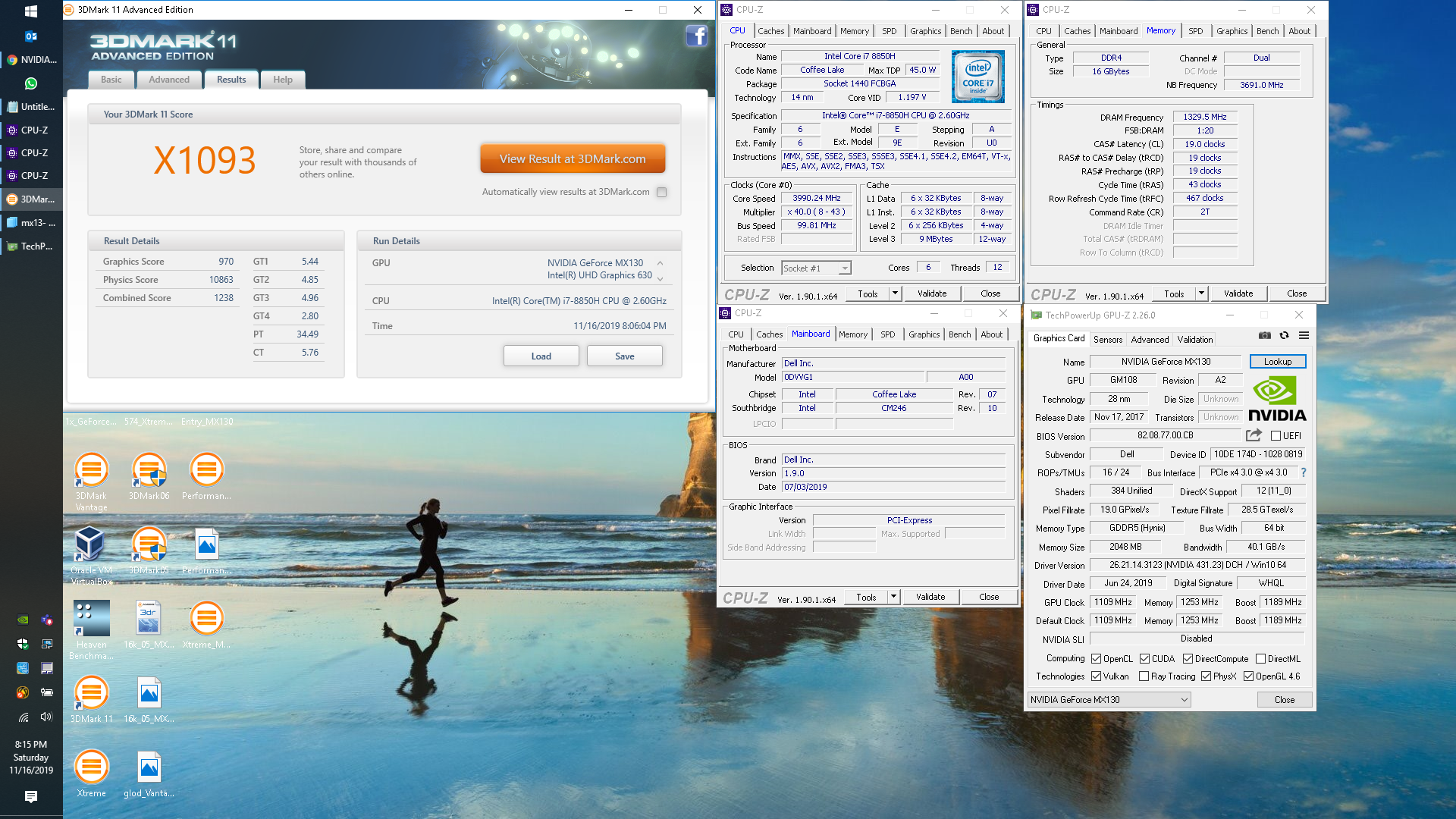
Task: Select the Xtreme desktop icon
Action: coord(91,773)
